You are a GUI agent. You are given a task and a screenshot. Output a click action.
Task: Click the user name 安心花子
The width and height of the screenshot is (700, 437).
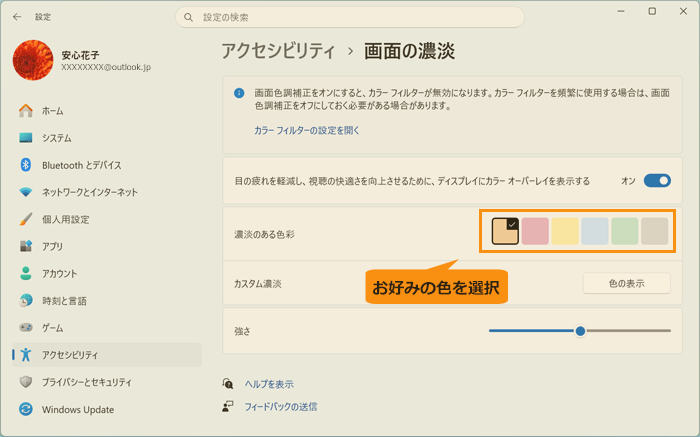80,55
